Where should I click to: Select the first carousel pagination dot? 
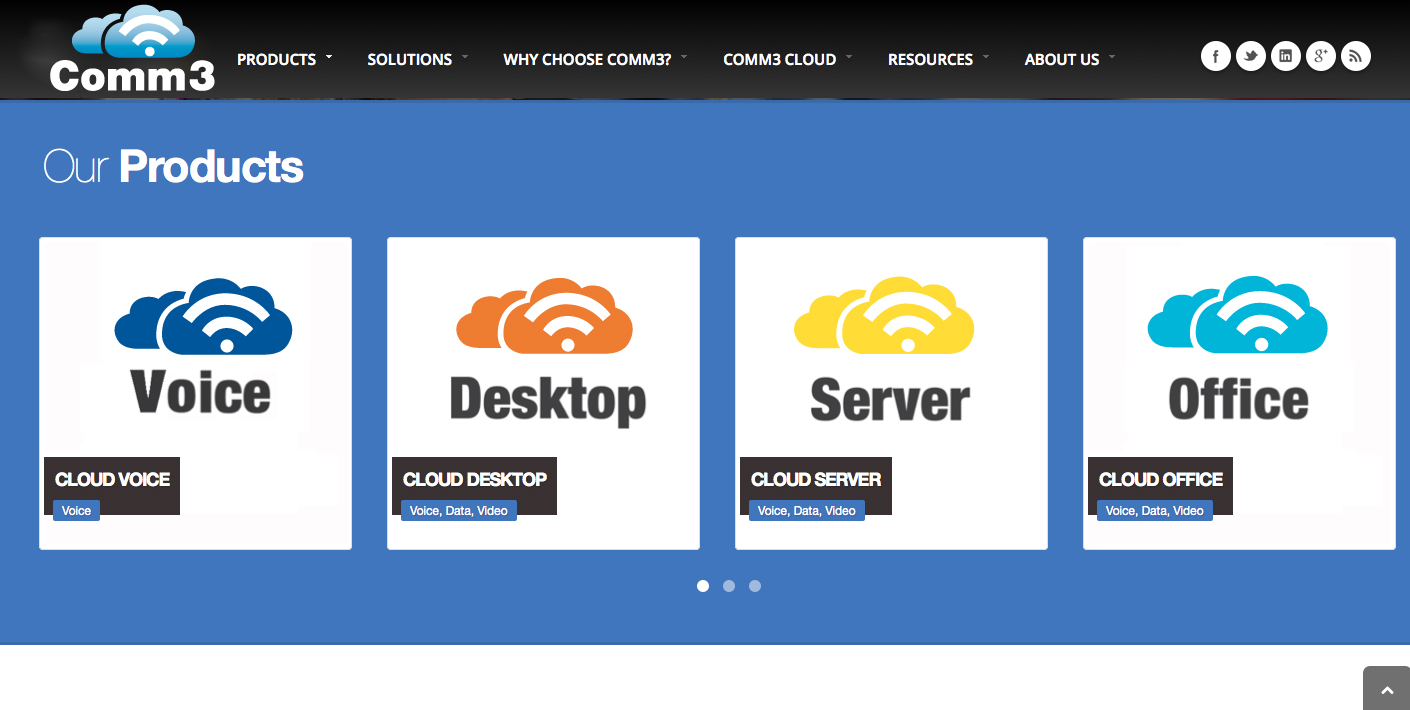703,586
